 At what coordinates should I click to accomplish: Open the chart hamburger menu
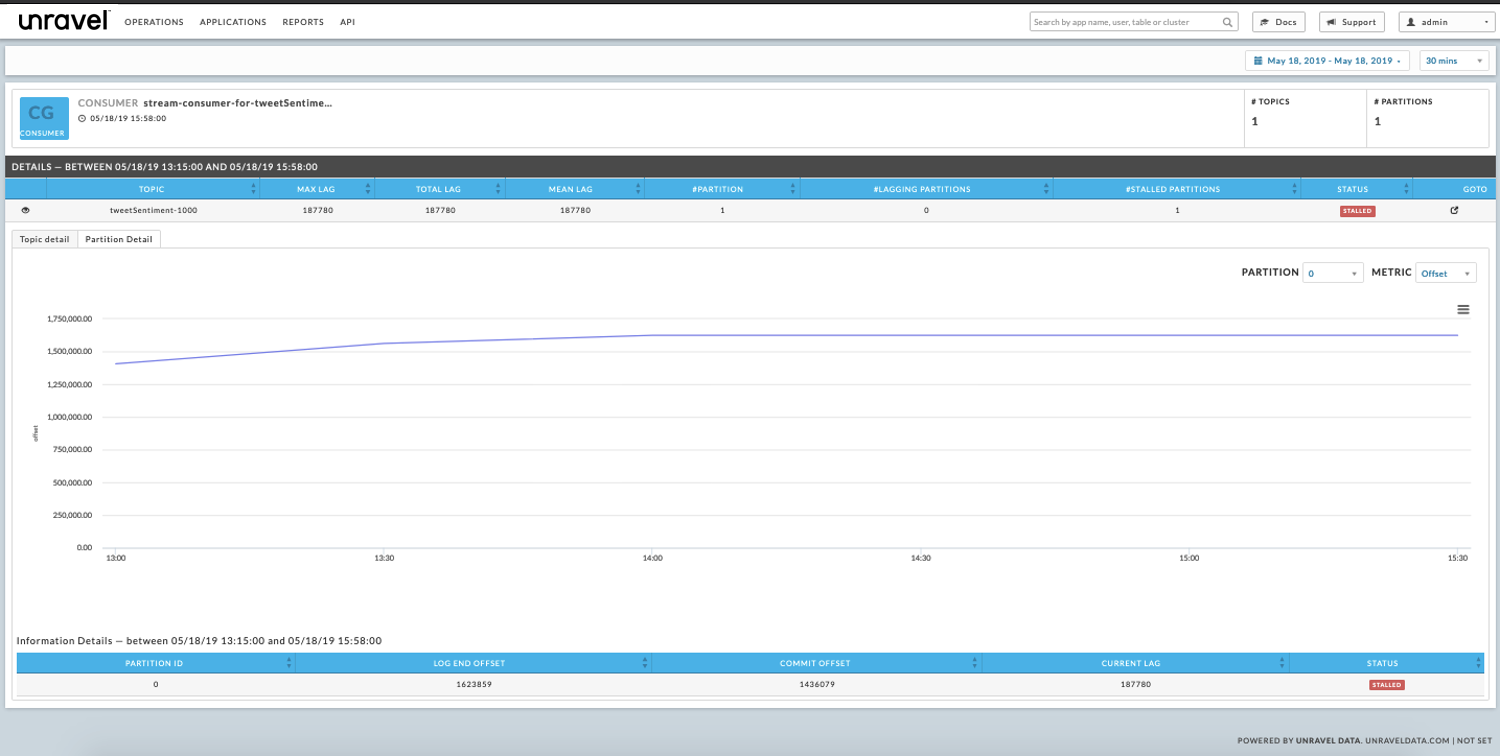click(x=1463, y=310)
